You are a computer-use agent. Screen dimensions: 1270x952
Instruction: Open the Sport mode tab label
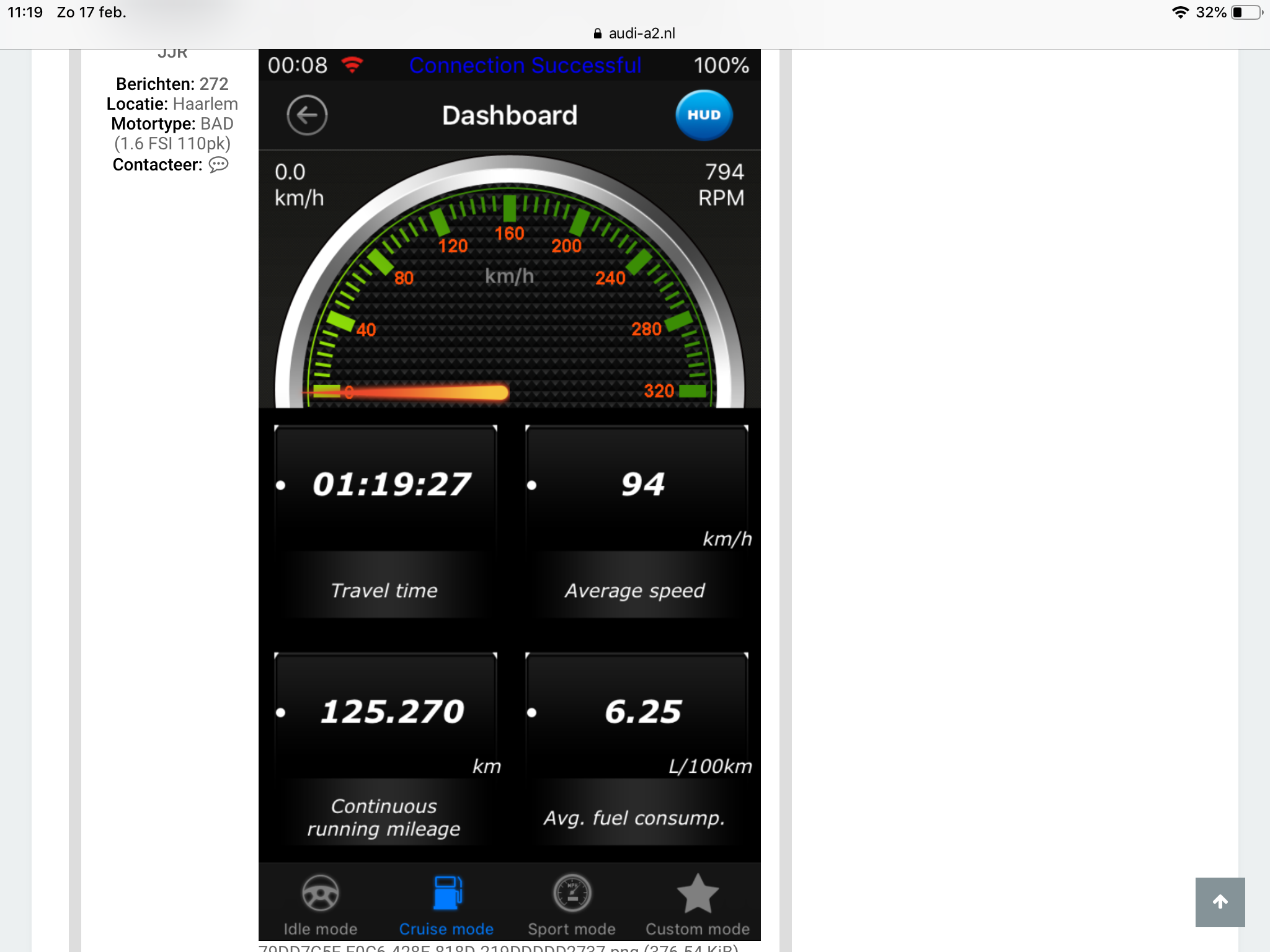tap(572, 928)
